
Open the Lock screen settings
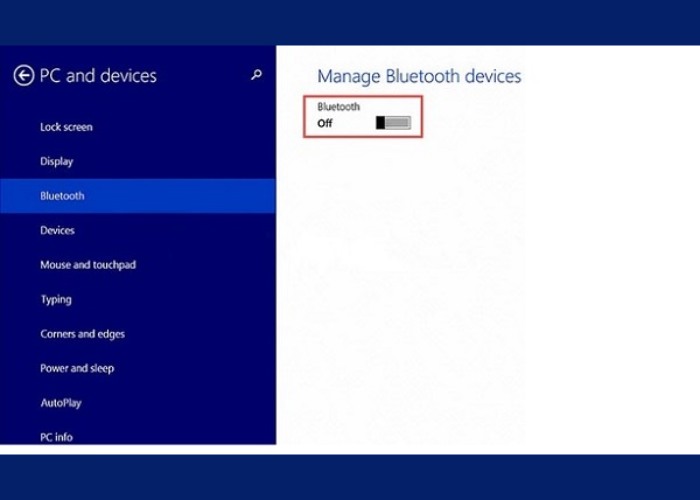pos(66,127)
